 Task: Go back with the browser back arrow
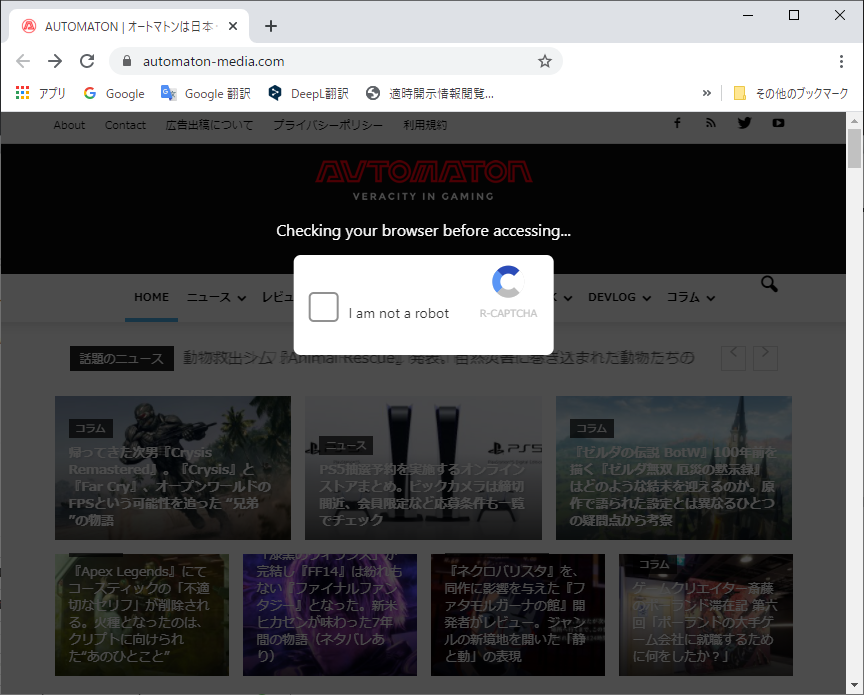tap(23, 61)
